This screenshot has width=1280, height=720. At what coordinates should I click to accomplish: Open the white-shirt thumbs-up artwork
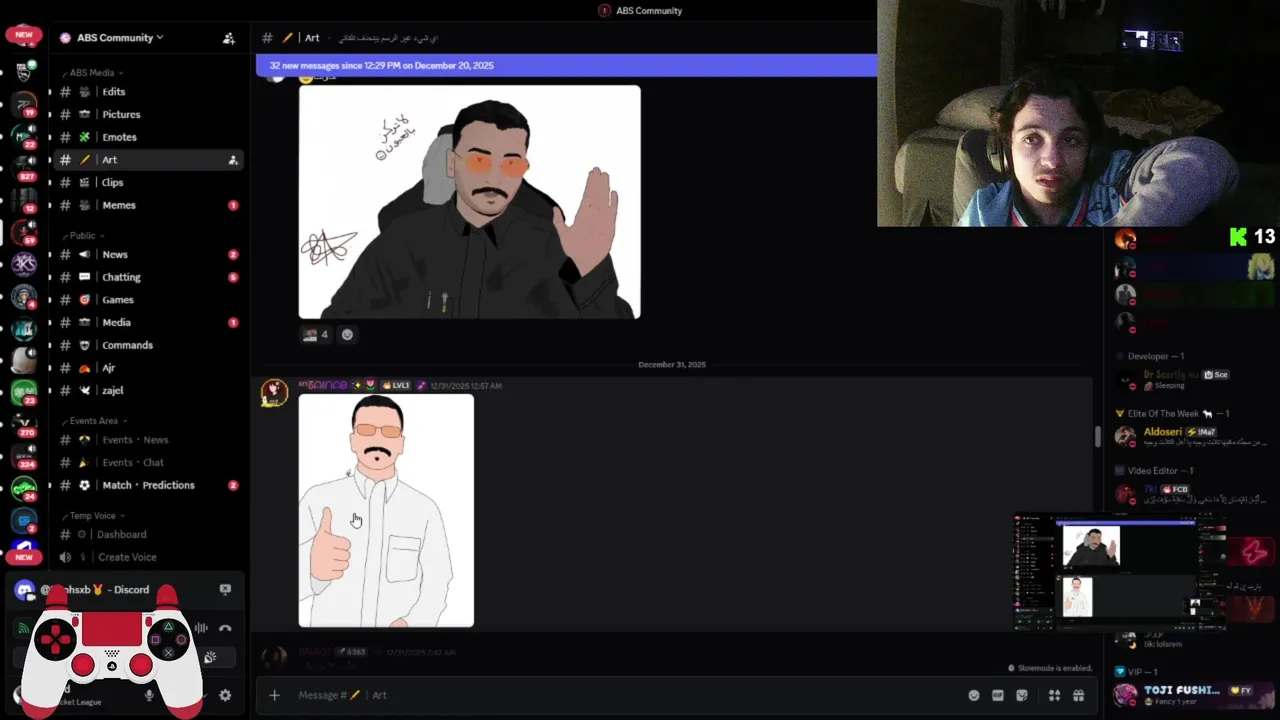coord(386,511)
